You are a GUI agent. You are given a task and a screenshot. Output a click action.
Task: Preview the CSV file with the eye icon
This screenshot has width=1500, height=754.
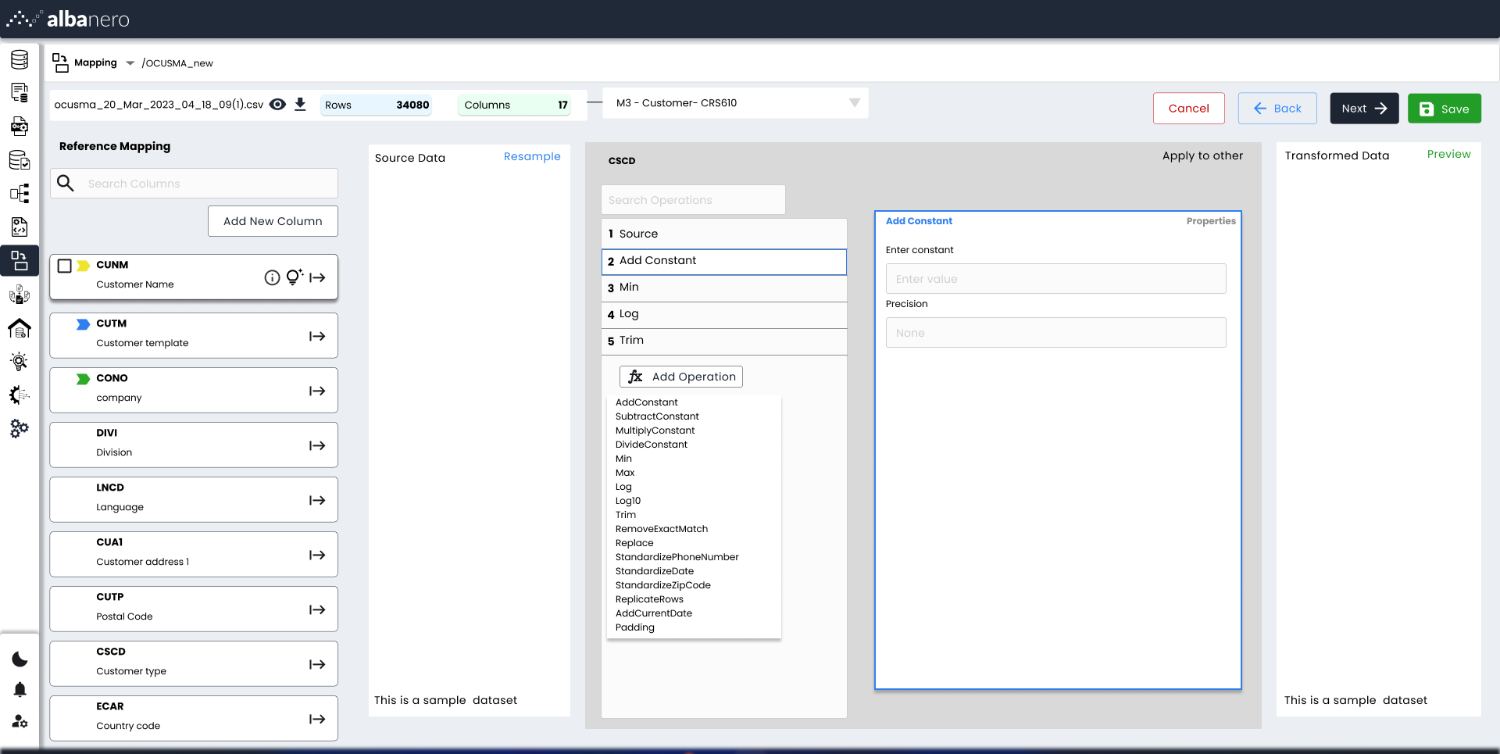(278, 104)
